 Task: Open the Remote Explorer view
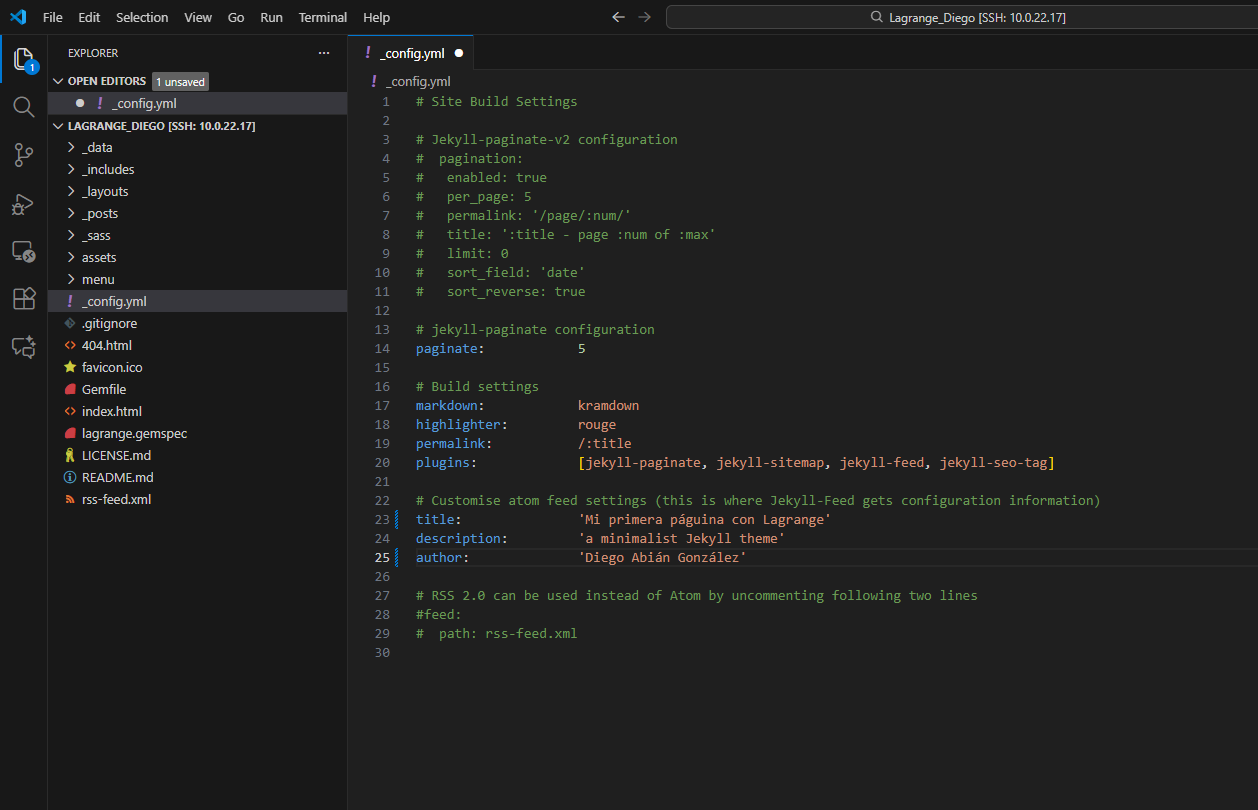point(24,252)
